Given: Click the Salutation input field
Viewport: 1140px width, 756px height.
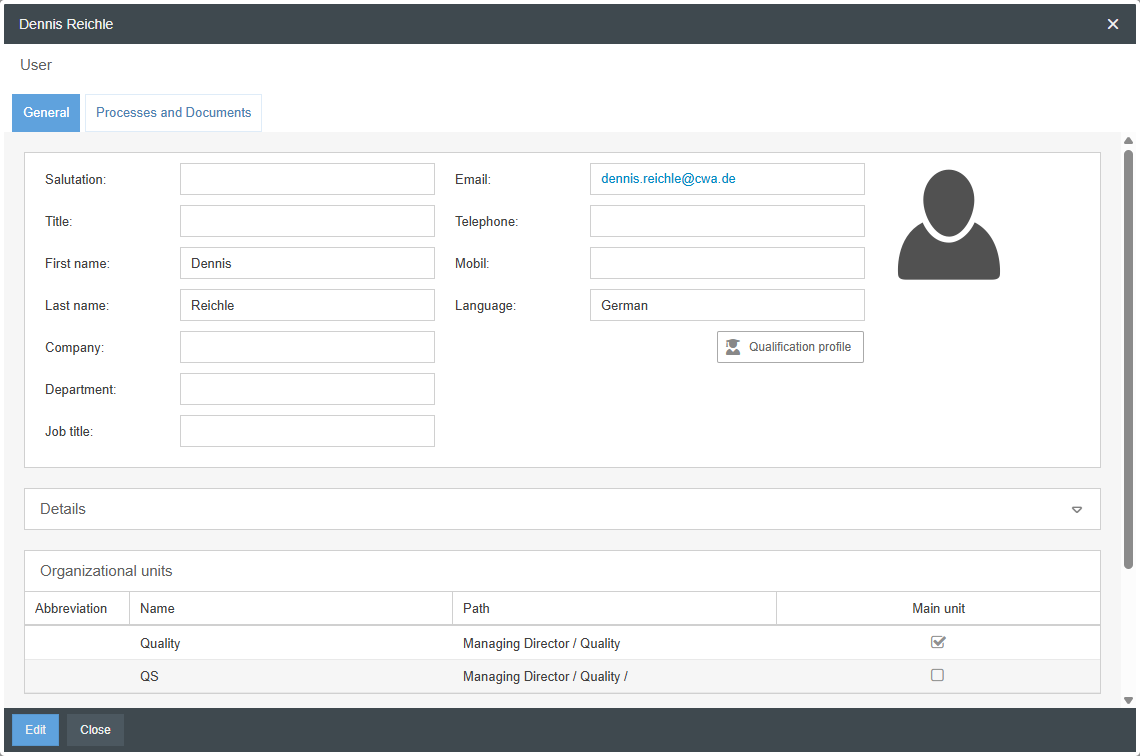Looking at the screenshot, I should point(308,179).
